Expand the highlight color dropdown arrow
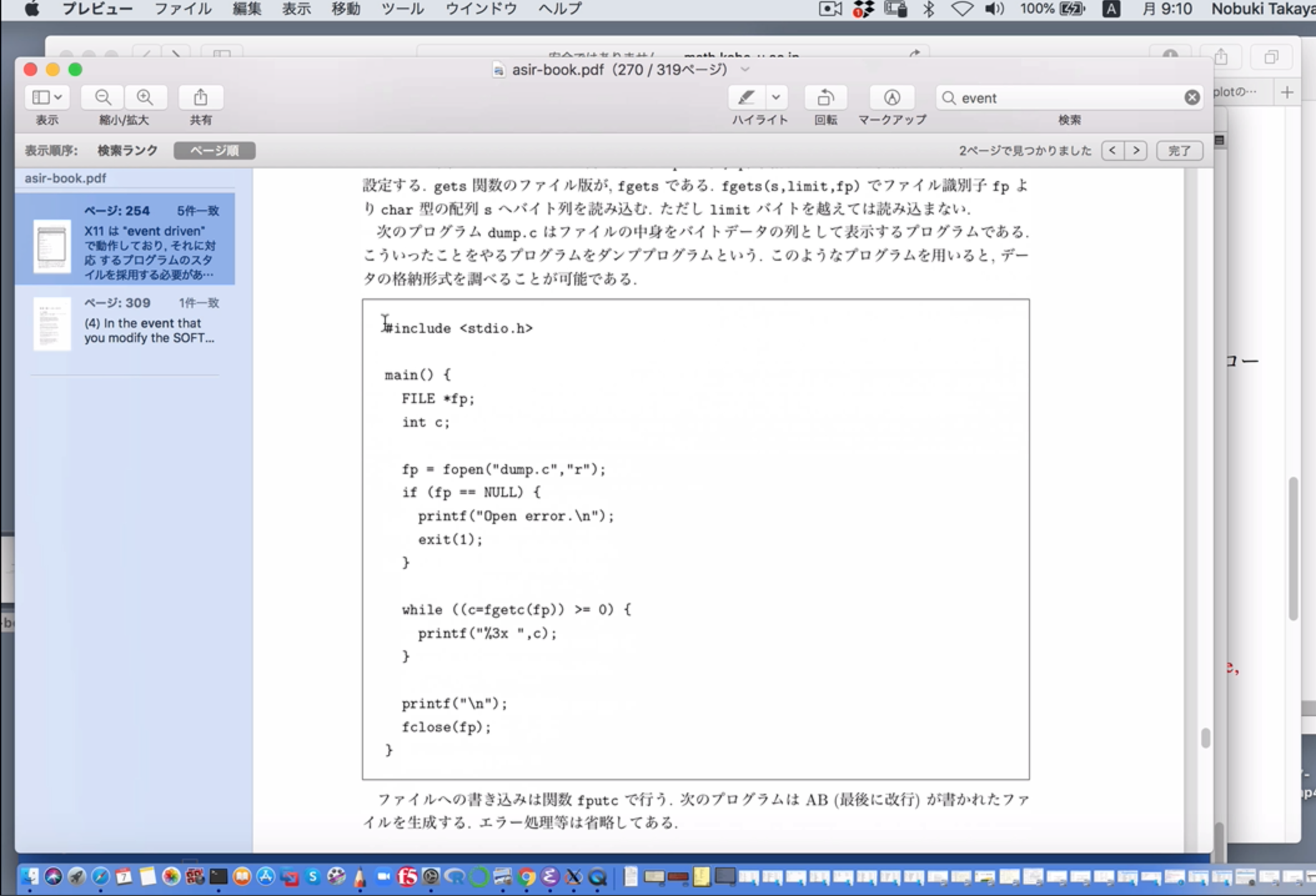 click(x=776, y=97)
